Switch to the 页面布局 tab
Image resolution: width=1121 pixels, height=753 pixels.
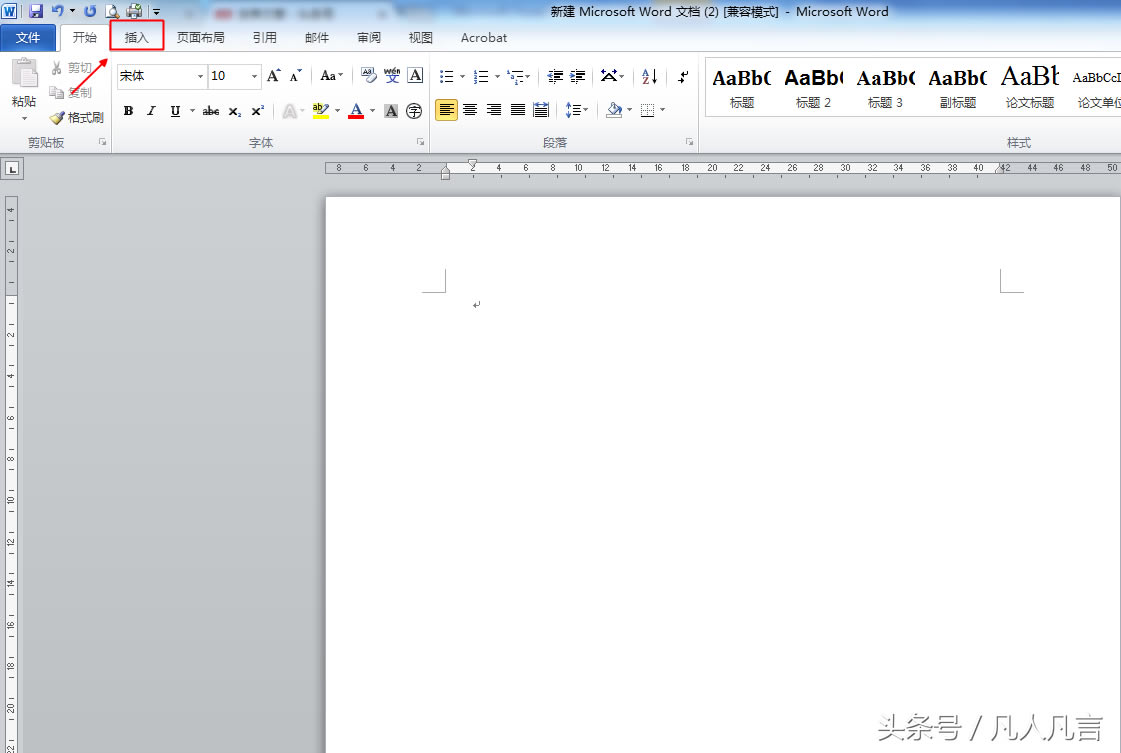(x=200, y=38)
